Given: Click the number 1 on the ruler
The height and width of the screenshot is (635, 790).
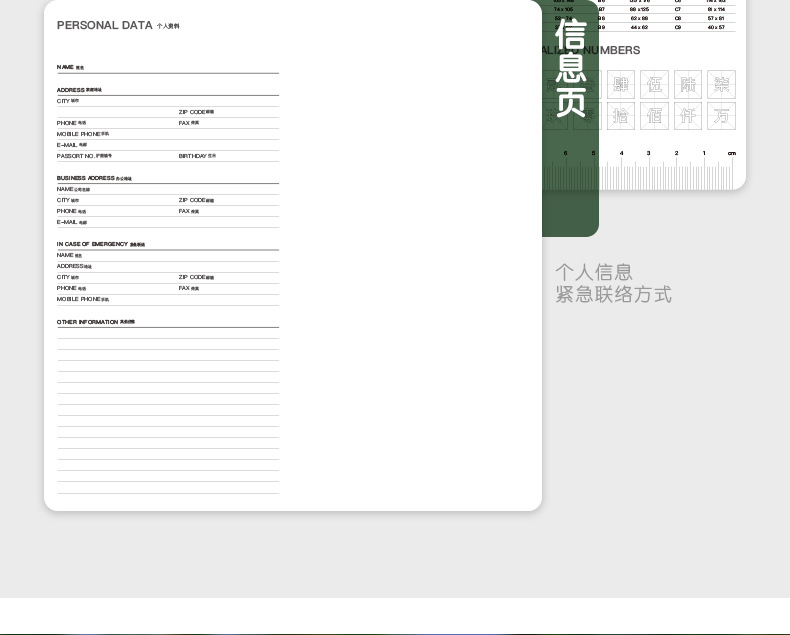Looking at the screenshot, I should (x=704, y=153).
